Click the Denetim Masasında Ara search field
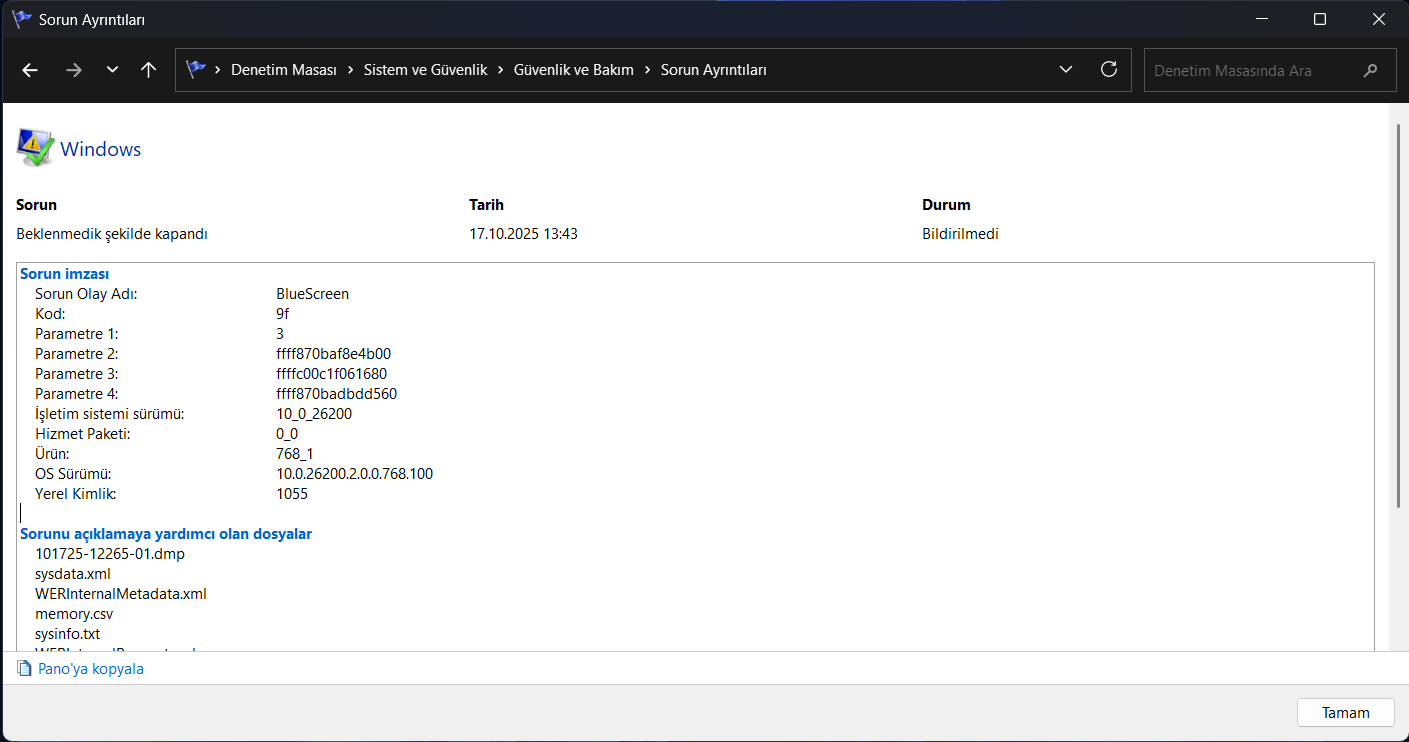Viewport: 1409px width, 742px height. click(x=1270, y=70)
